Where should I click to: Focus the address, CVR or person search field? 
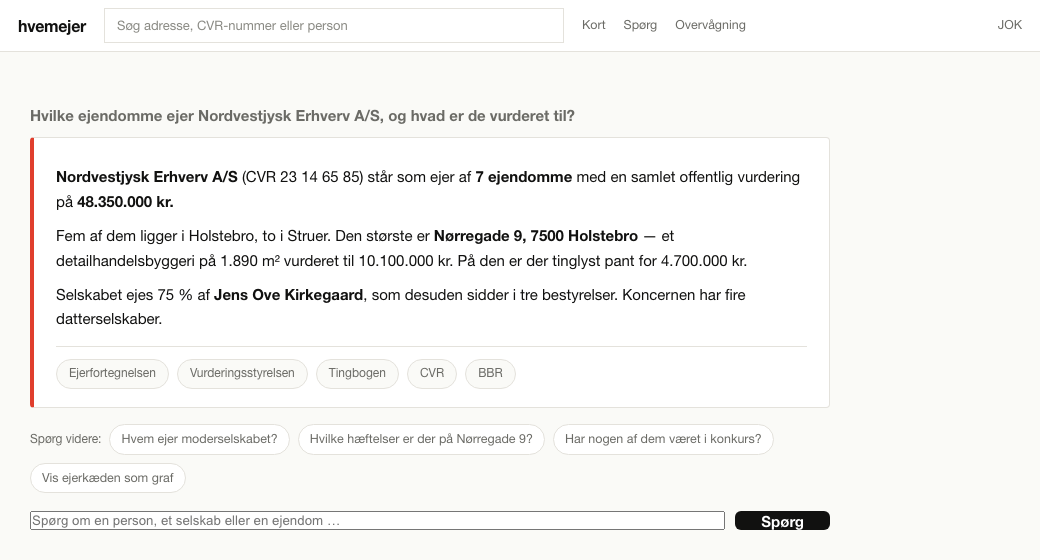(334, 26)
